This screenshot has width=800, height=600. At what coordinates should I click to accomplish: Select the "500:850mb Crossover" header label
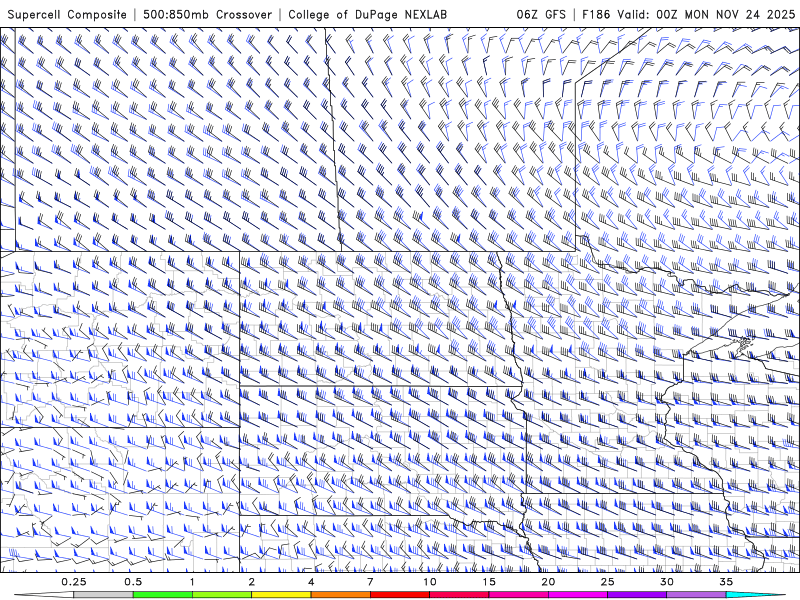(207, 15)
